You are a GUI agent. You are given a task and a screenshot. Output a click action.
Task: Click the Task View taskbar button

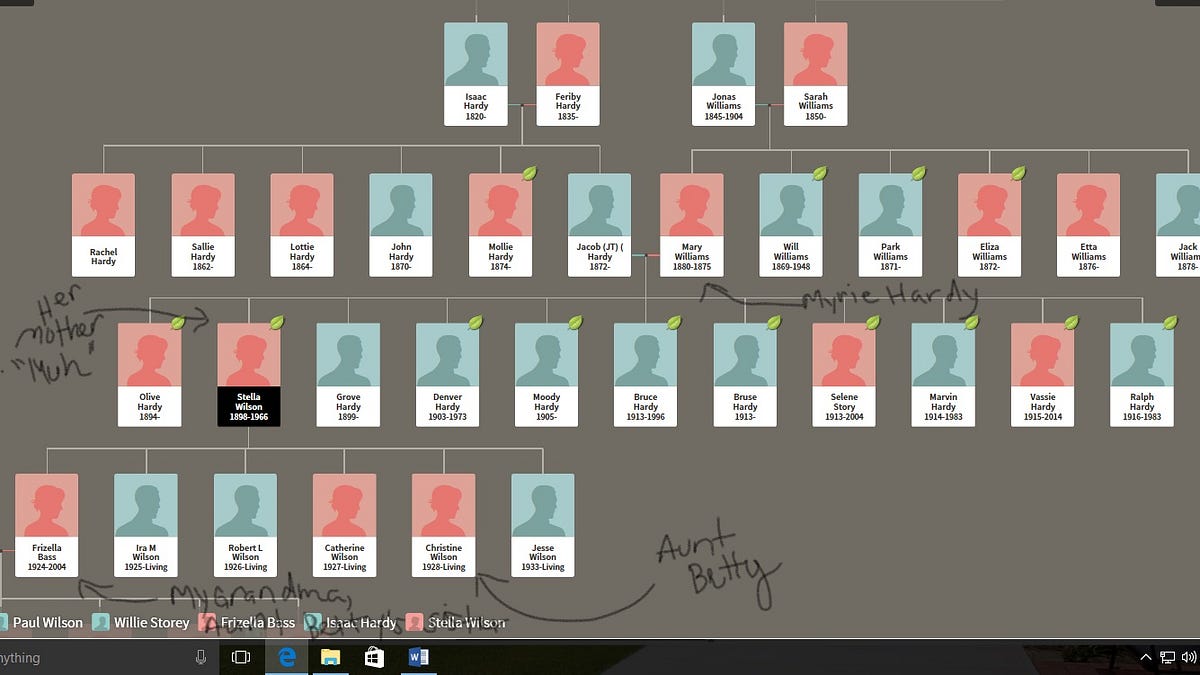(241, 657)
